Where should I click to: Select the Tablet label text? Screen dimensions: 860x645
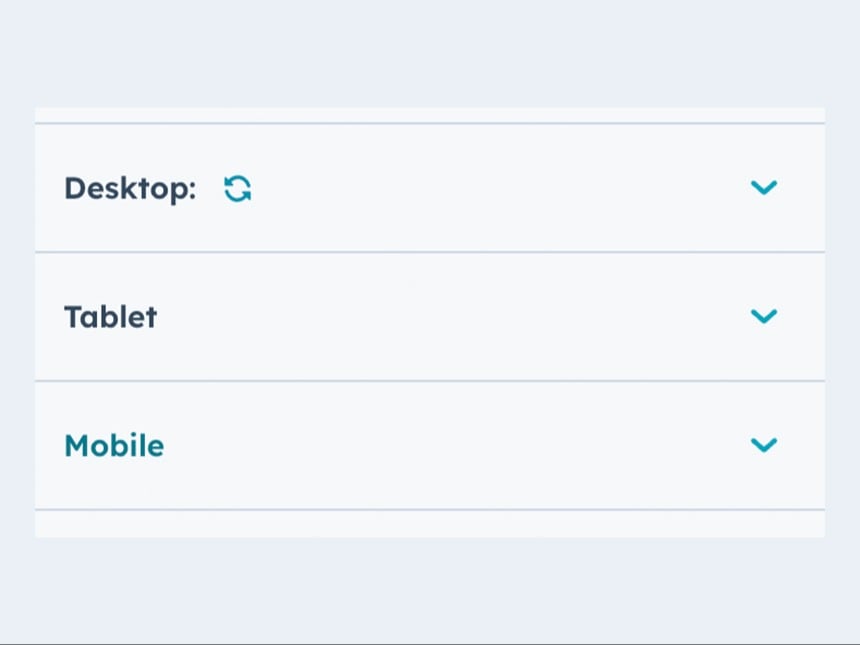click(x=110, y=316)
